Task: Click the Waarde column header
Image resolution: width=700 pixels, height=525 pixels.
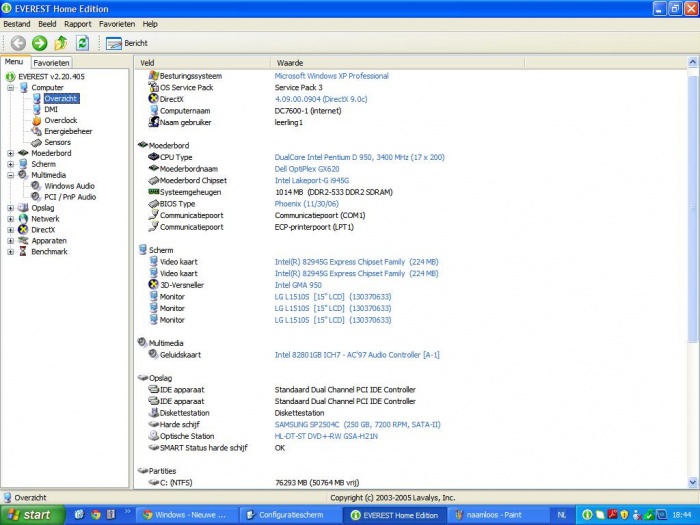Action: pos(397,63)
